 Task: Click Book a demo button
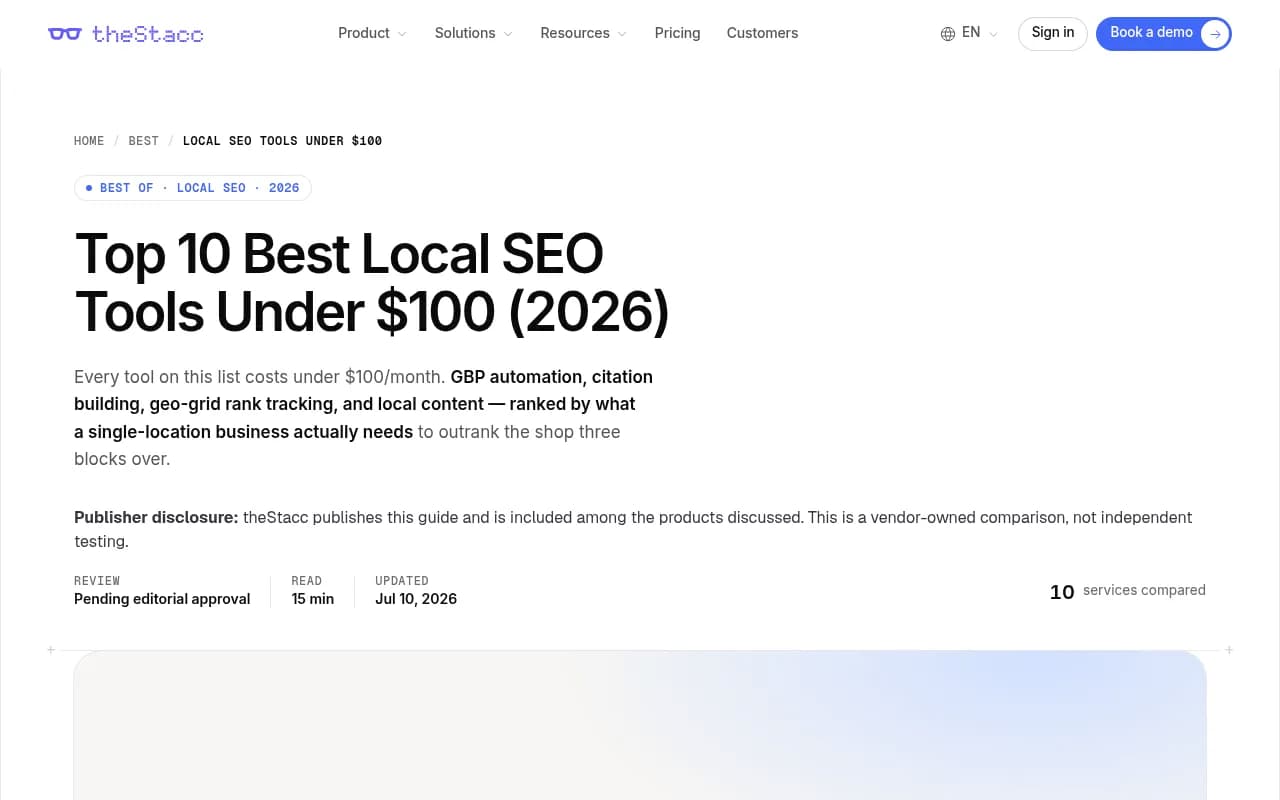(1164, 34)
